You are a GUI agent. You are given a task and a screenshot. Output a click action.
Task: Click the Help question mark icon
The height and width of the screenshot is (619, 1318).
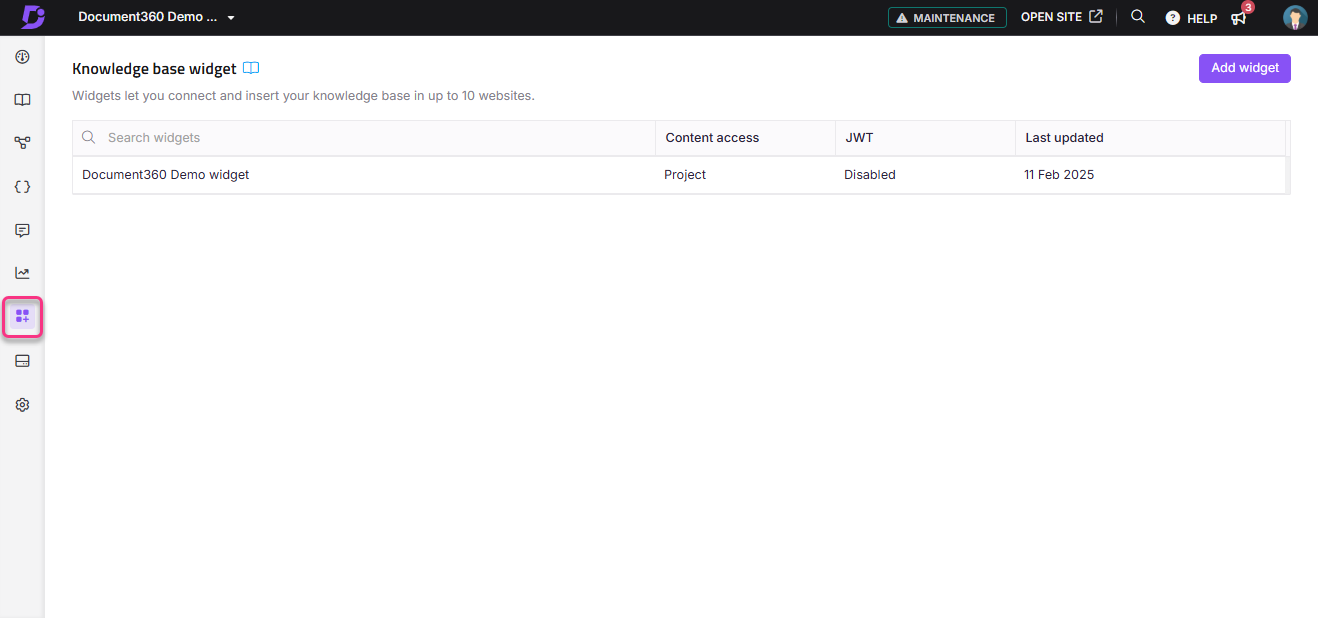(x=1173, y=18)
